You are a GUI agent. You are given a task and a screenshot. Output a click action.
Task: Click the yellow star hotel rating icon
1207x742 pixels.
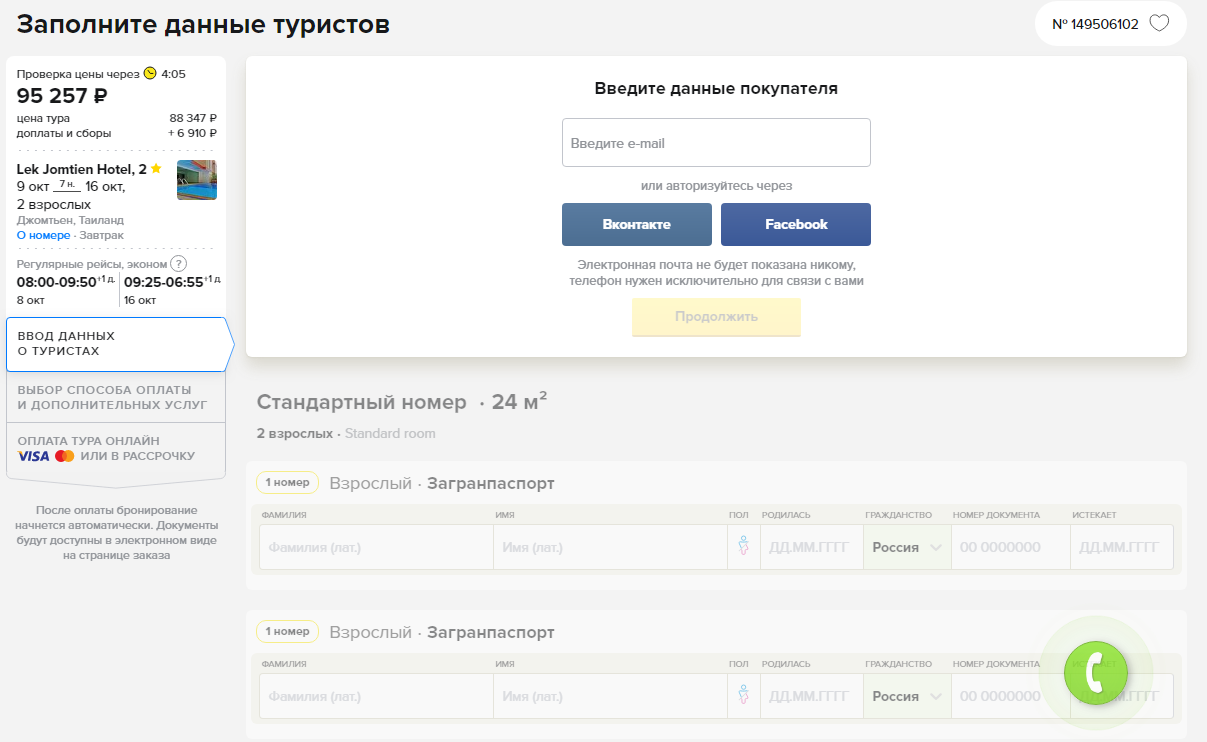(x=156, y=169)
